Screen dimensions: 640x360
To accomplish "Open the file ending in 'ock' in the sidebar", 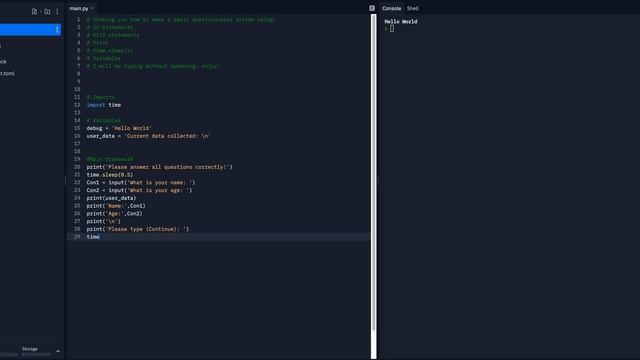I will pyautogui.click(x=3, y=62).
